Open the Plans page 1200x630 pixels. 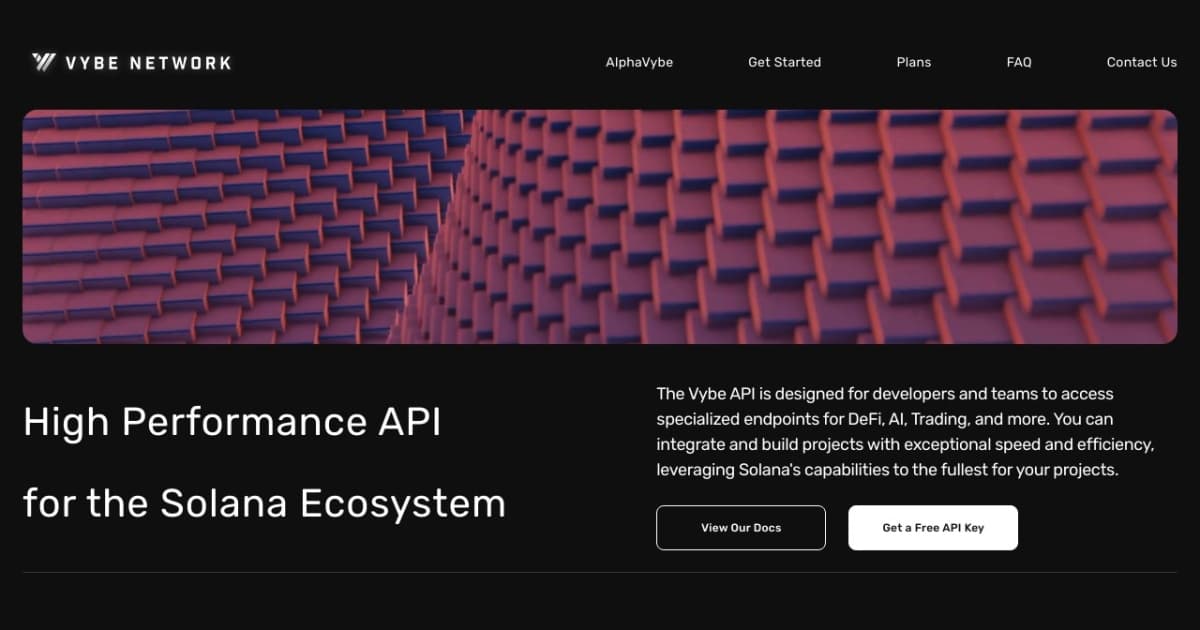tap(913, 62)
